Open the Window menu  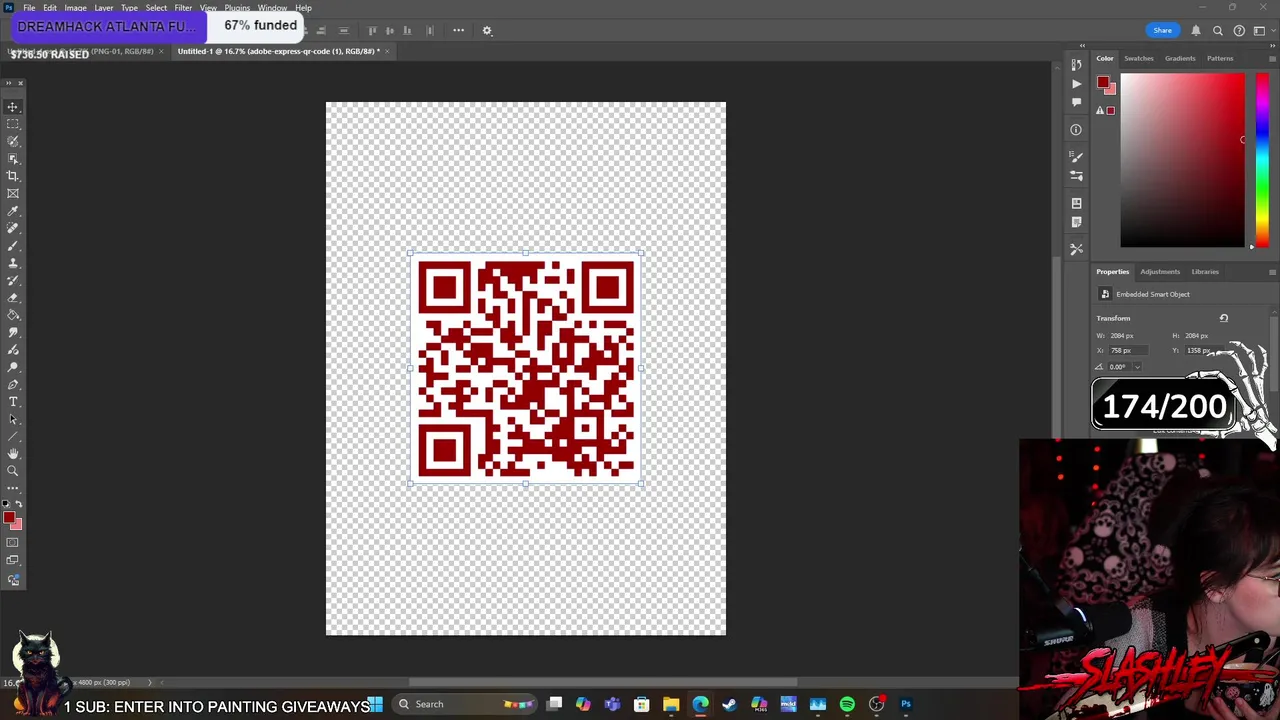coord(272,8)
